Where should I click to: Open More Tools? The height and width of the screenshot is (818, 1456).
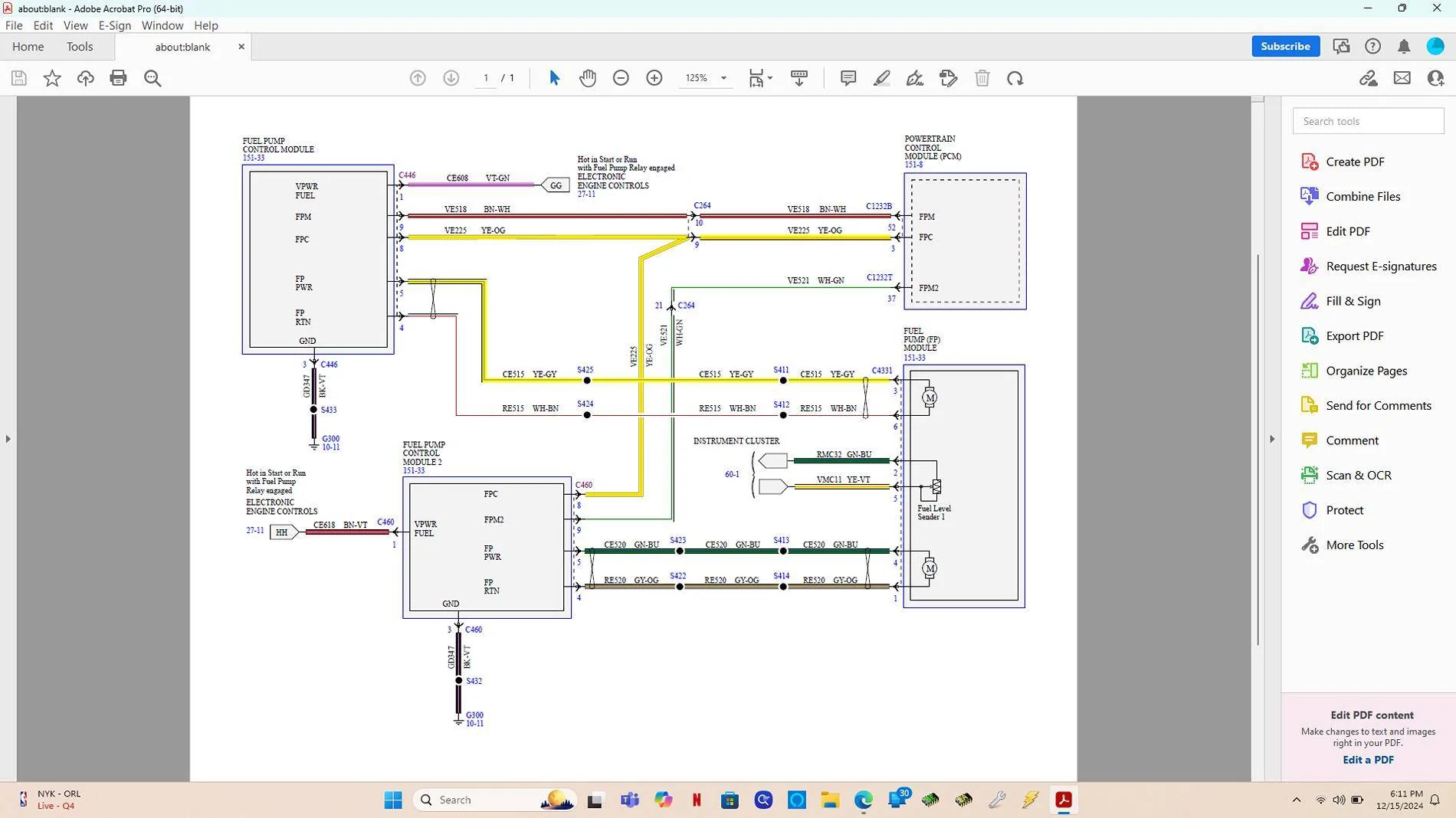tap(1354, 545)
